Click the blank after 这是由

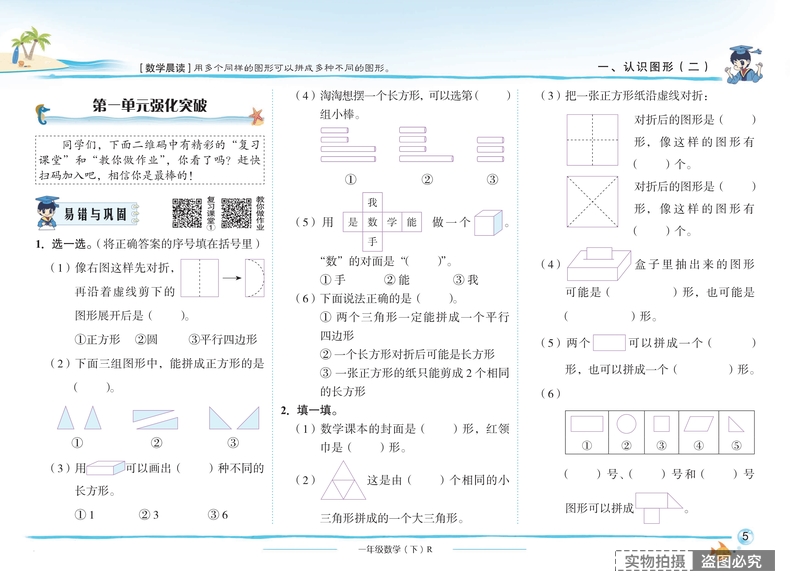click(426, 480)
